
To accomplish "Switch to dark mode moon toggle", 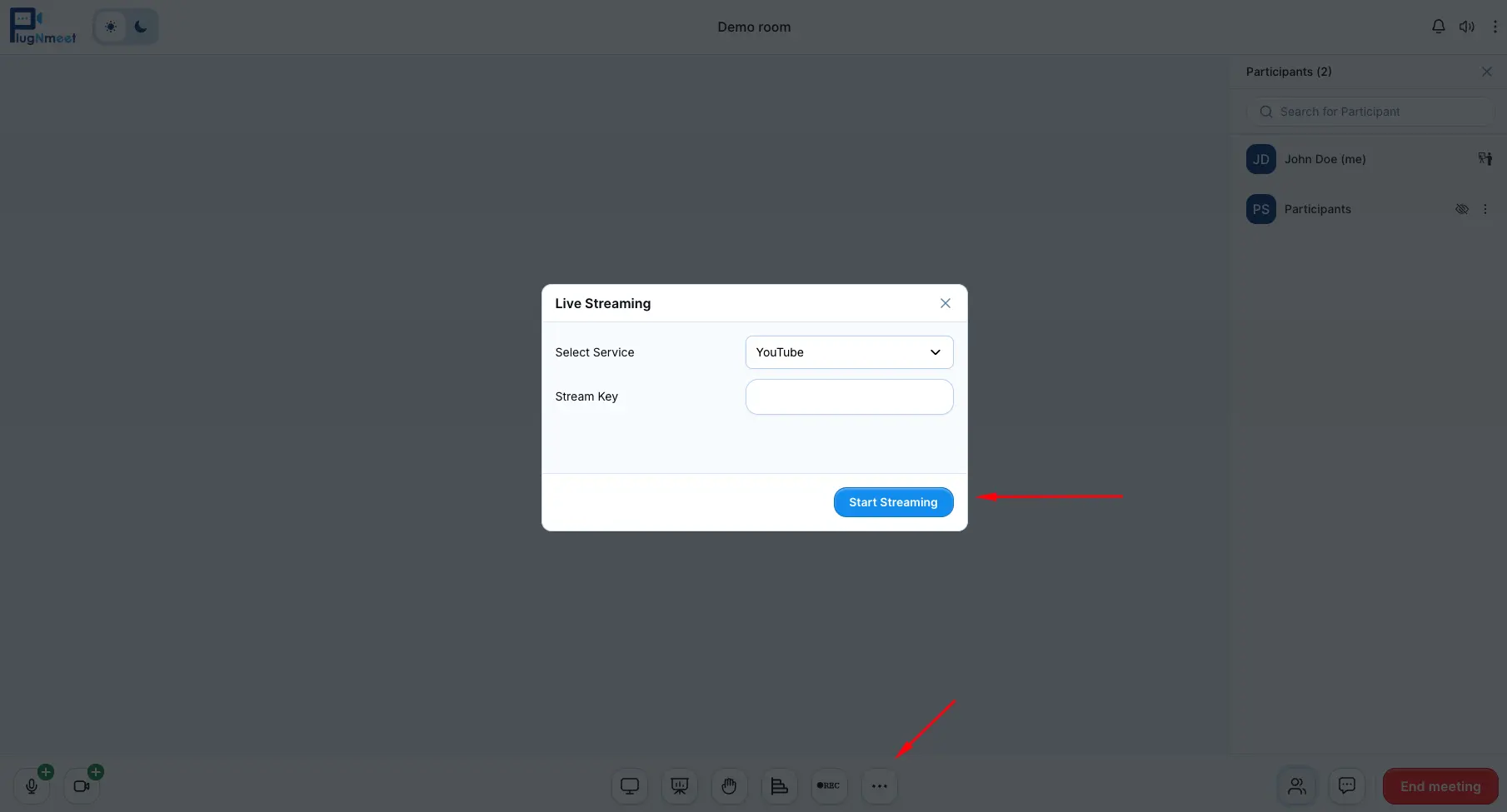I will tap(141, 27).
